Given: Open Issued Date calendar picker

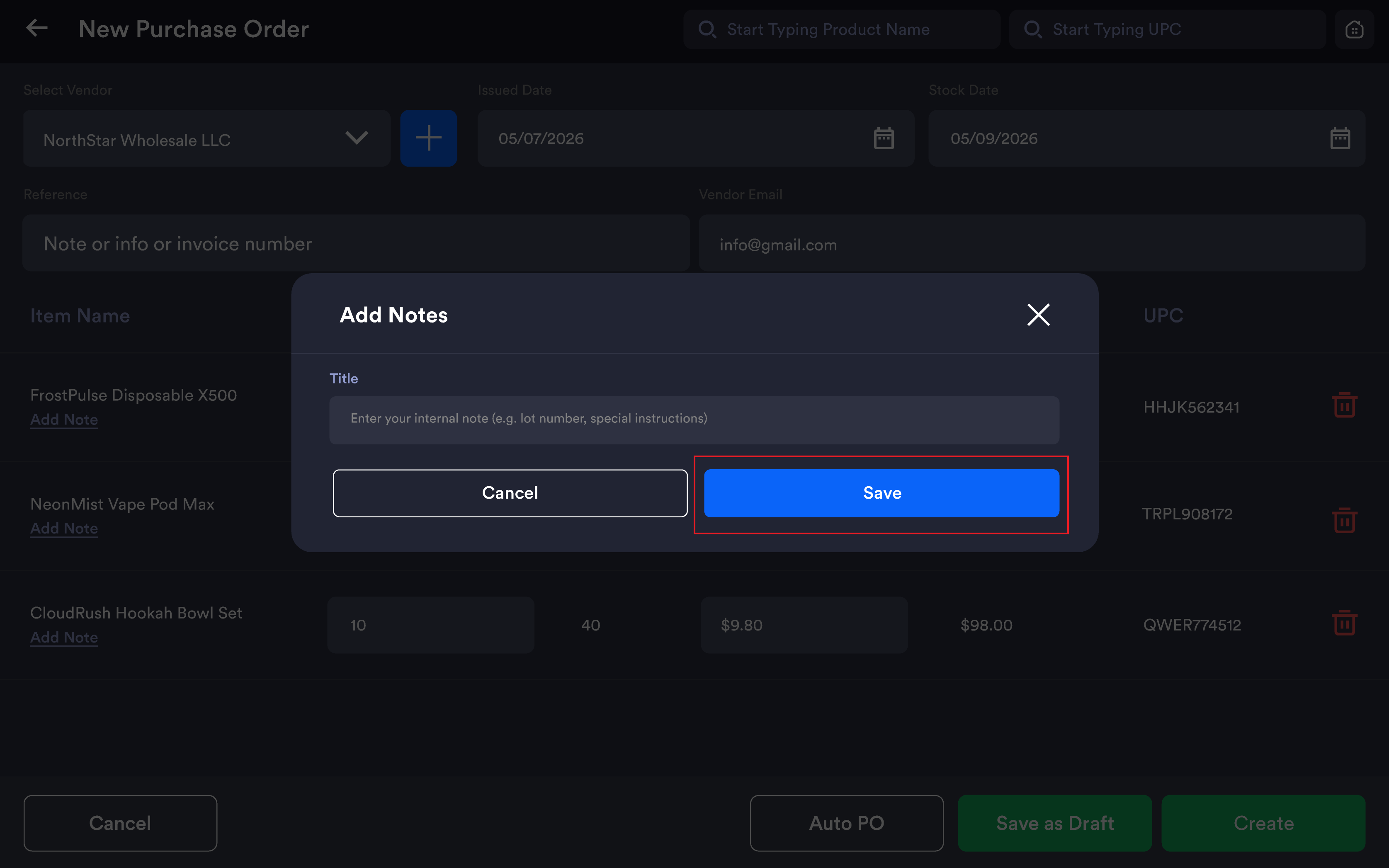Looking at the screenshot, I should [884, 138].
